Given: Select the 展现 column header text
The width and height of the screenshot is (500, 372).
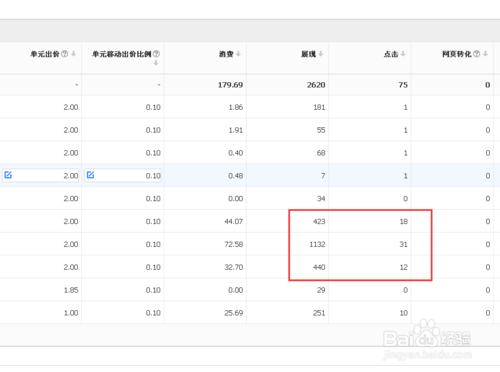Looking at the screenshot, I should tap(308, 54).
